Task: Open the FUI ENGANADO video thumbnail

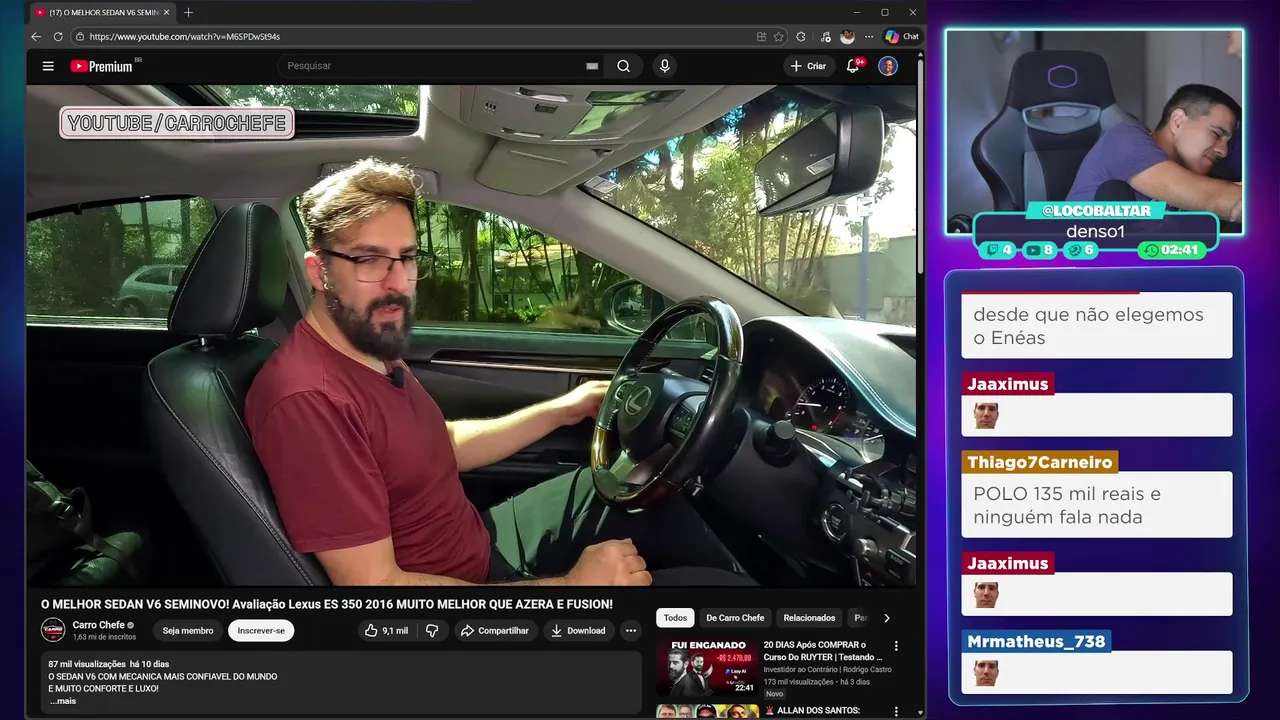Action: pyautogui.click(x=706, y=667)
